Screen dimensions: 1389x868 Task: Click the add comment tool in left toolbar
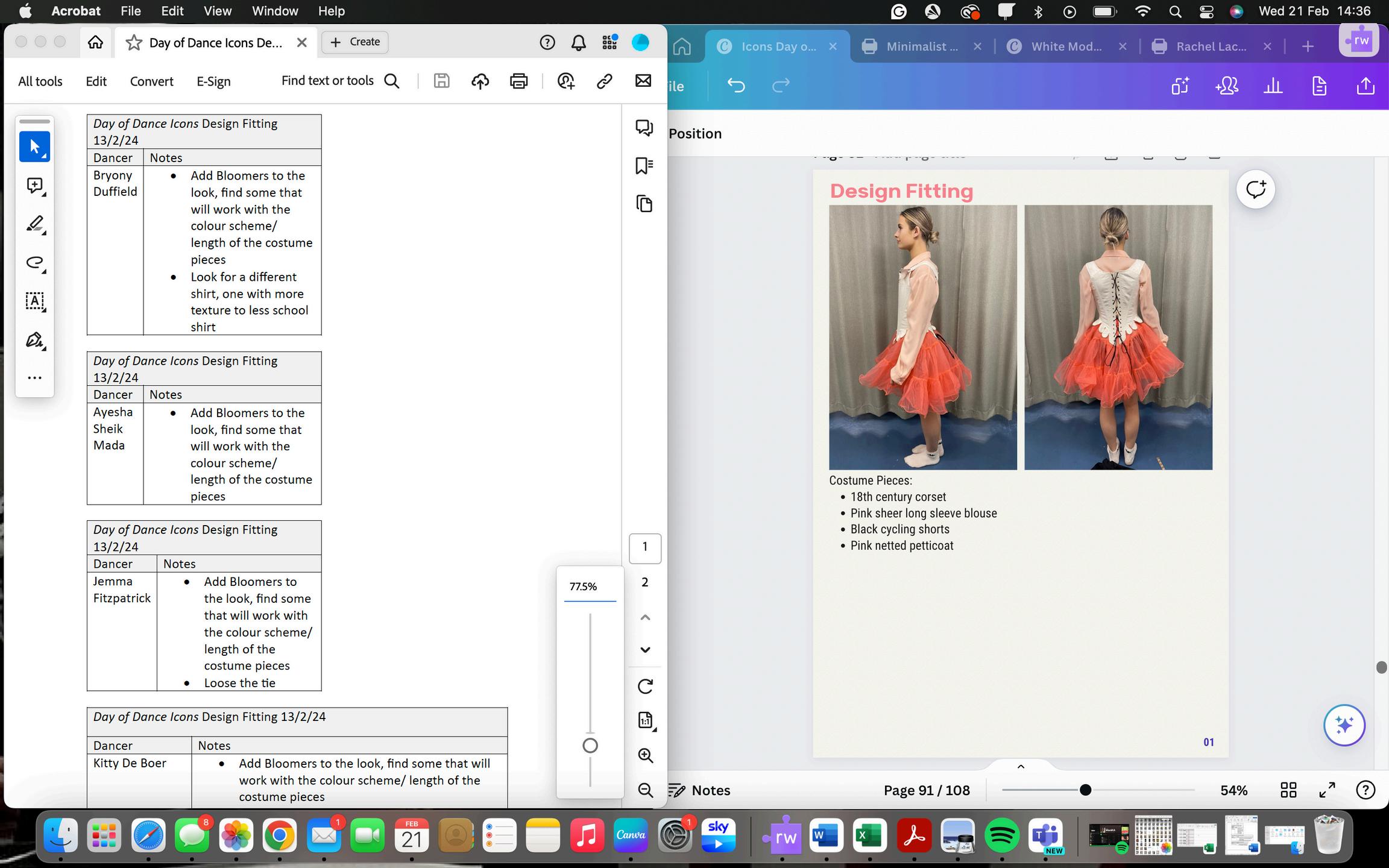pos(35,186)
